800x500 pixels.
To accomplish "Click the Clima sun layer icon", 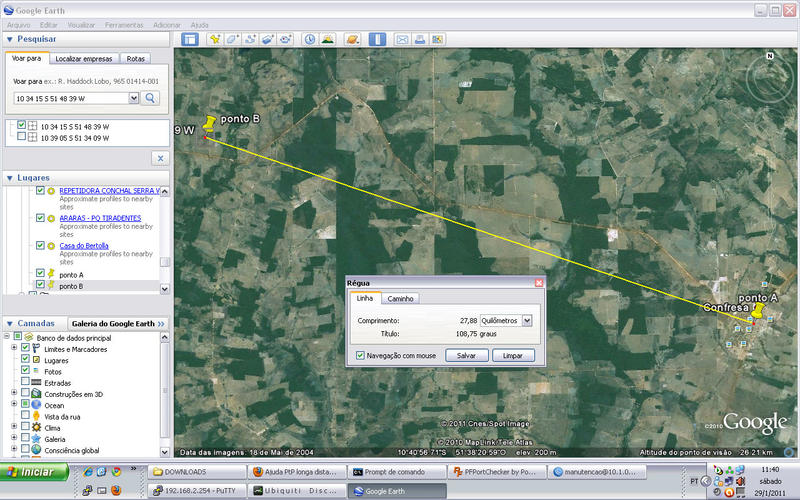I will (x=36, y=428).
